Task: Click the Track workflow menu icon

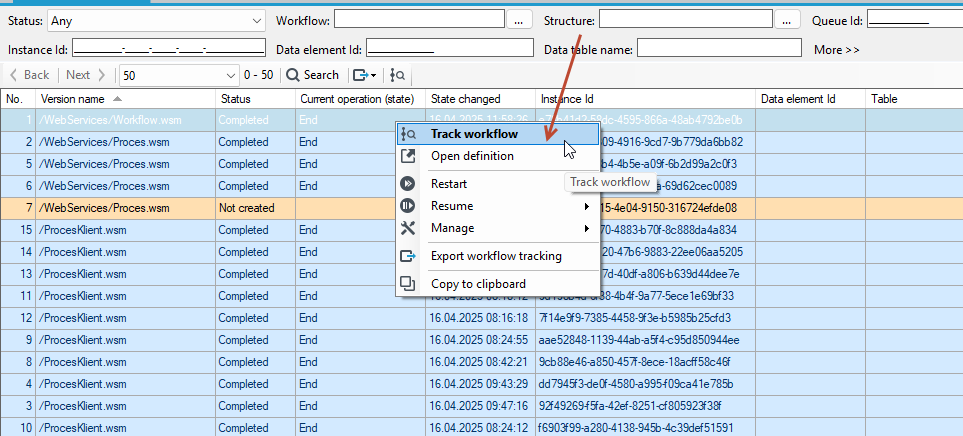Action: coord(408,134)
